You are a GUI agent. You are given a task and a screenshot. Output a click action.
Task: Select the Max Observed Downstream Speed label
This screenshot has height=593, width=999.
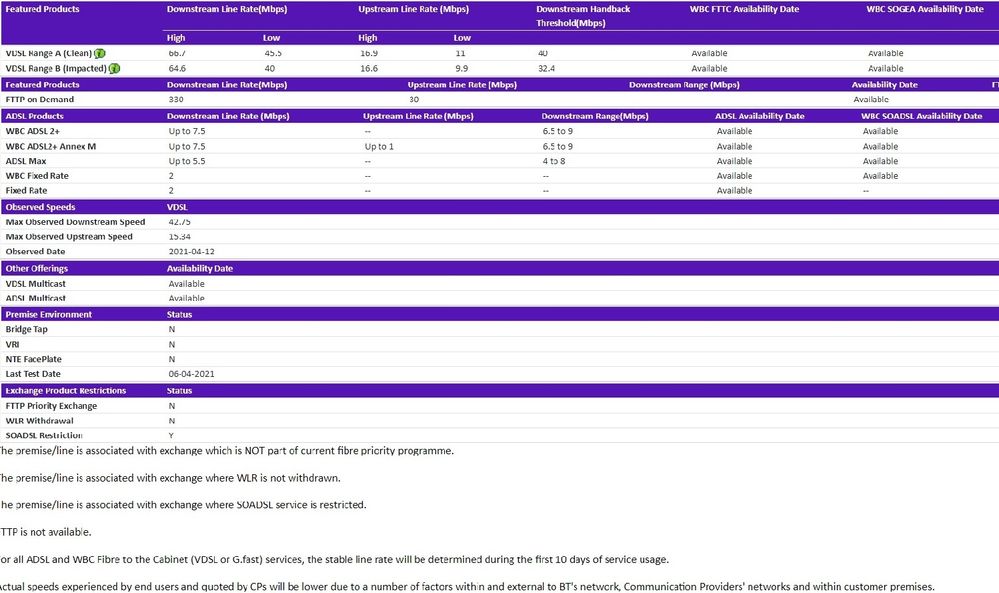click(x=75, y=222)
